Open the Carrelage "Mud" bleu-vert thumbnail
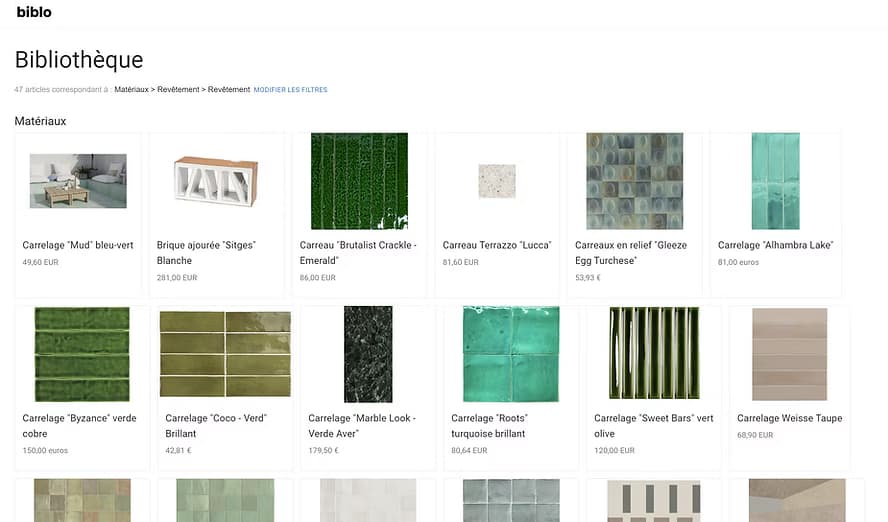Viewport: 888px width, 522px height. (x=78, y=181)
